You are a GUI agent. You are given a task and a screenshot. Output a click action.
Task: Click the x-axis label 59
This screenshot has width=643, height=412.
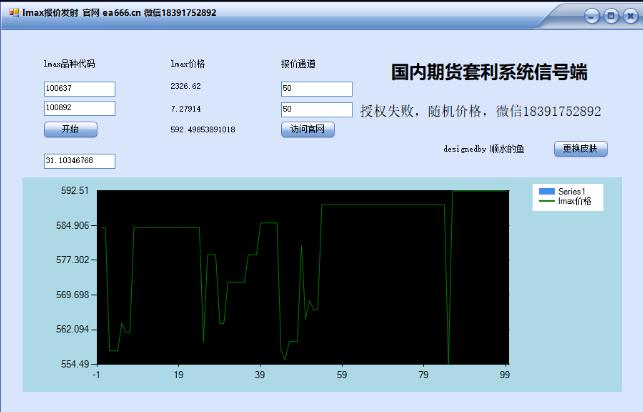[342, 375]
